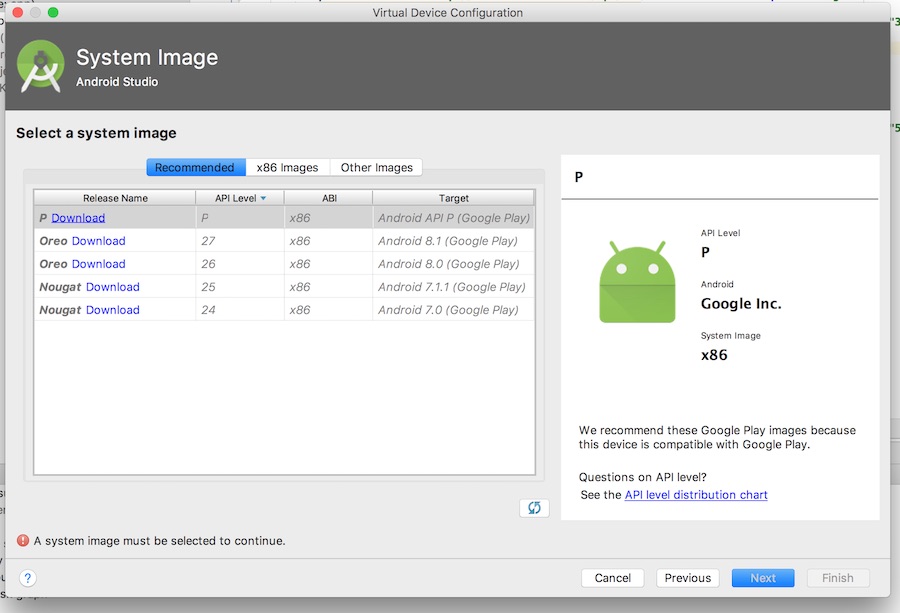Sort by Release Name column header

115,198
